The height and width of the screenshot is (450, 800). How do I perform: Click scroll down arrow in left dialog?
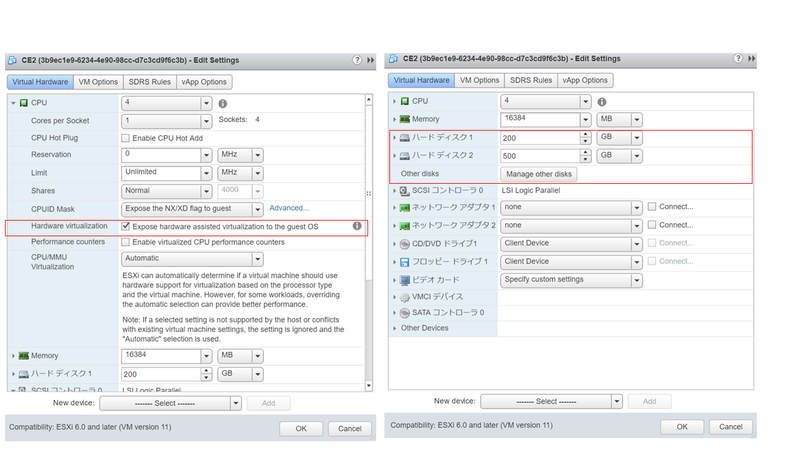(369, 386)
